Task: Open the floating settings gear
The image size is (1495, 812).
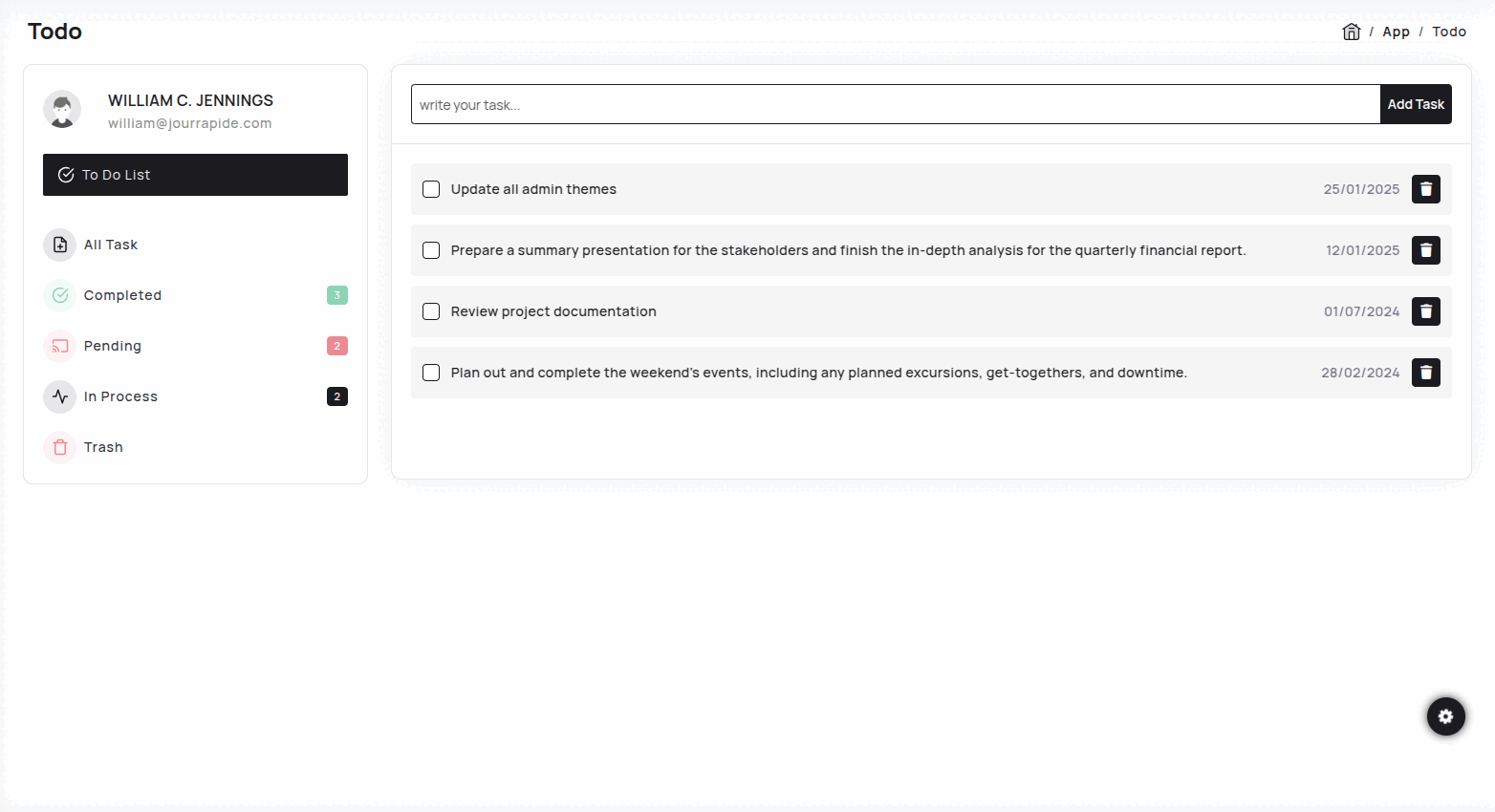Action: pyautogui.click(x=1445, y=716)
